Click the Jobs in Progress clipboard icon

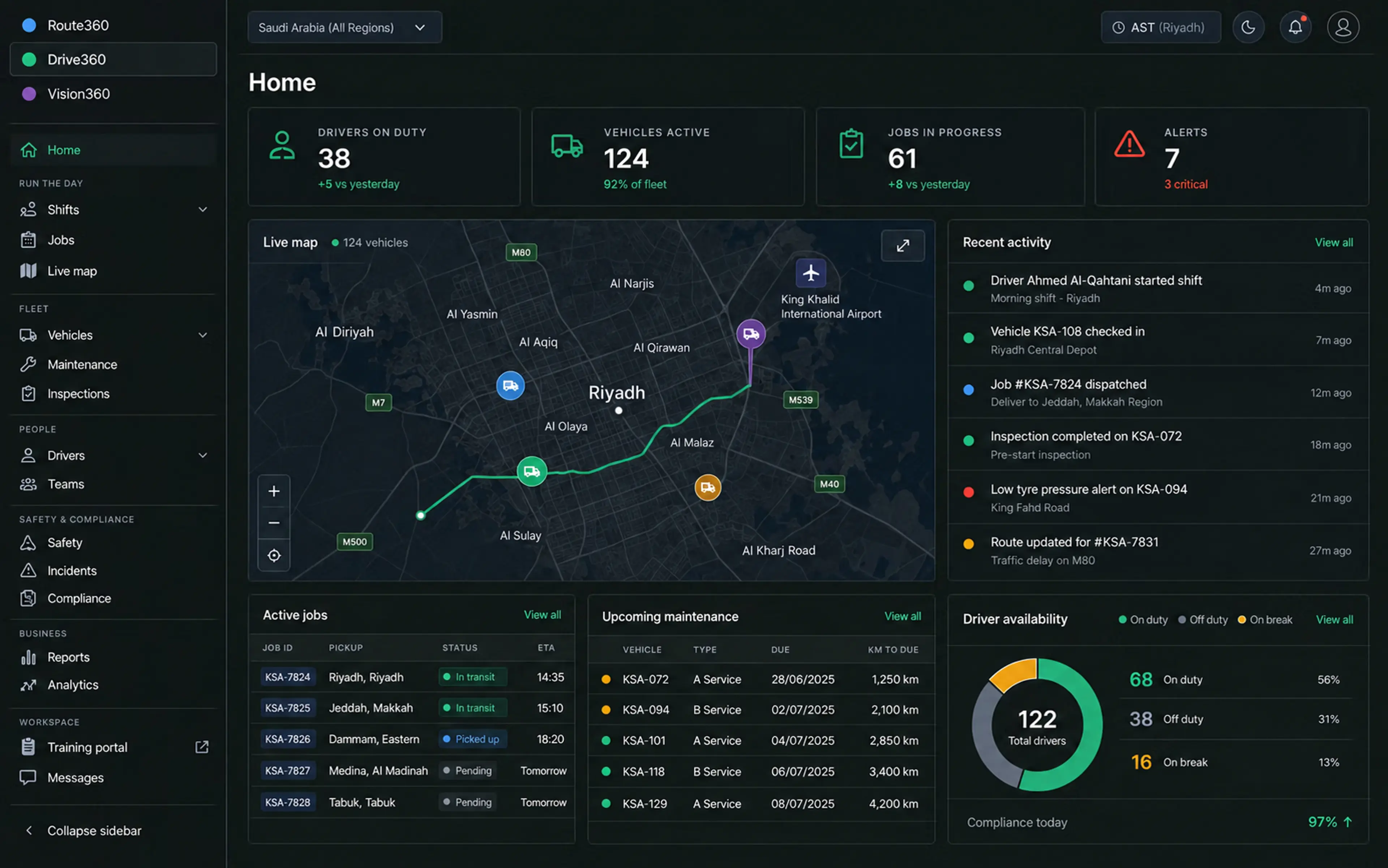click(x=851, y=144)
